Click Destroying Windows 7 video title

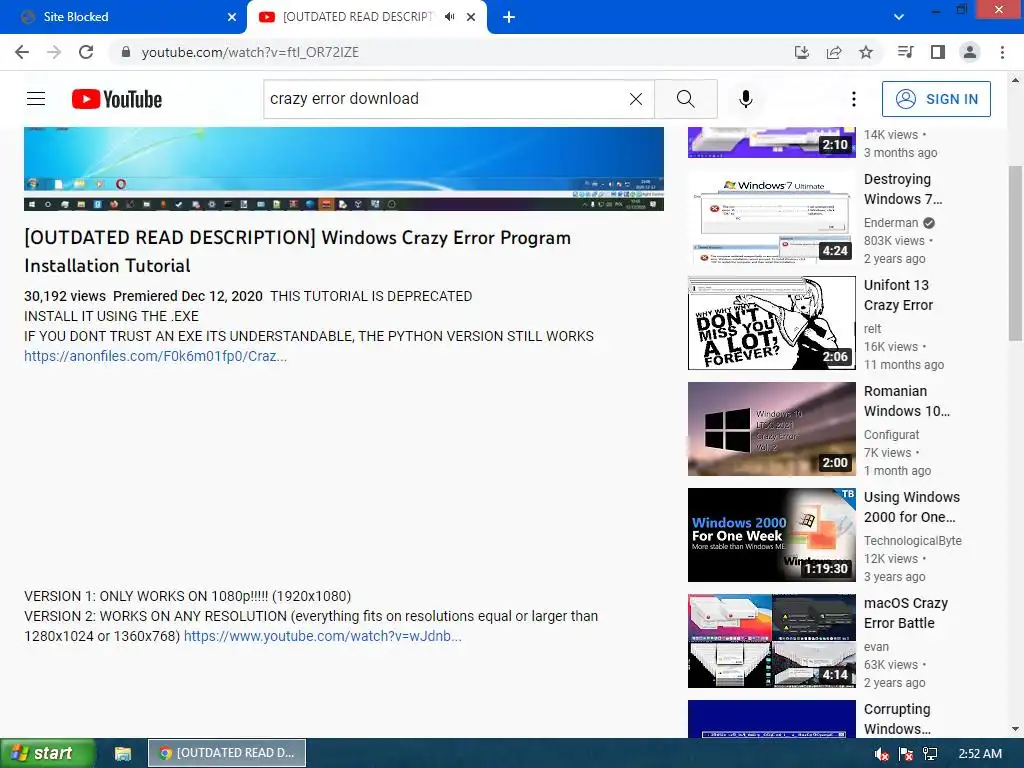pyautogui.click(x=903, y=189)
